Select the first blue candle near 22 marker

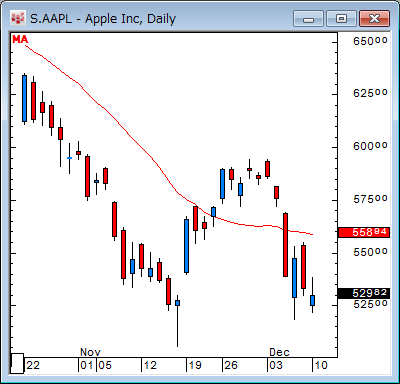(x=24, y=99)
